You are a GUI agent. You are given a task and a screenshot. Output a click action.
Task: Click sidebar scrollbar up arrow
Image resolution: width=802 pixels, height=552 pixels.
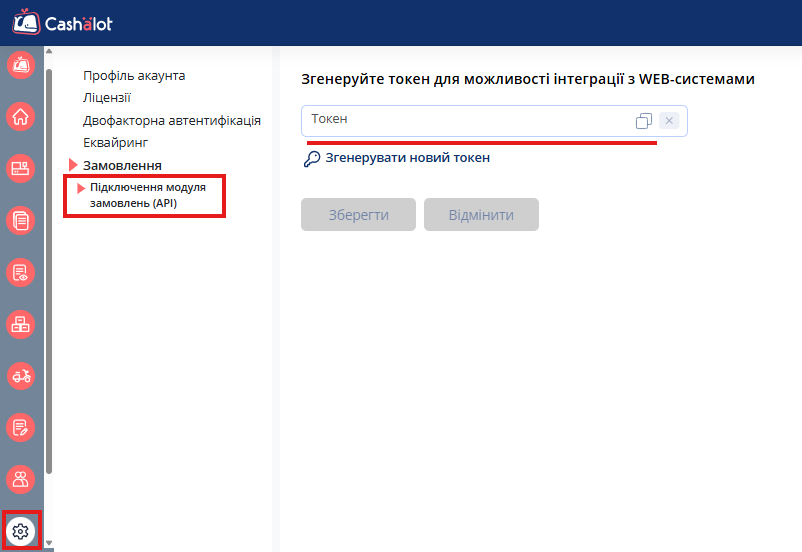49,51
